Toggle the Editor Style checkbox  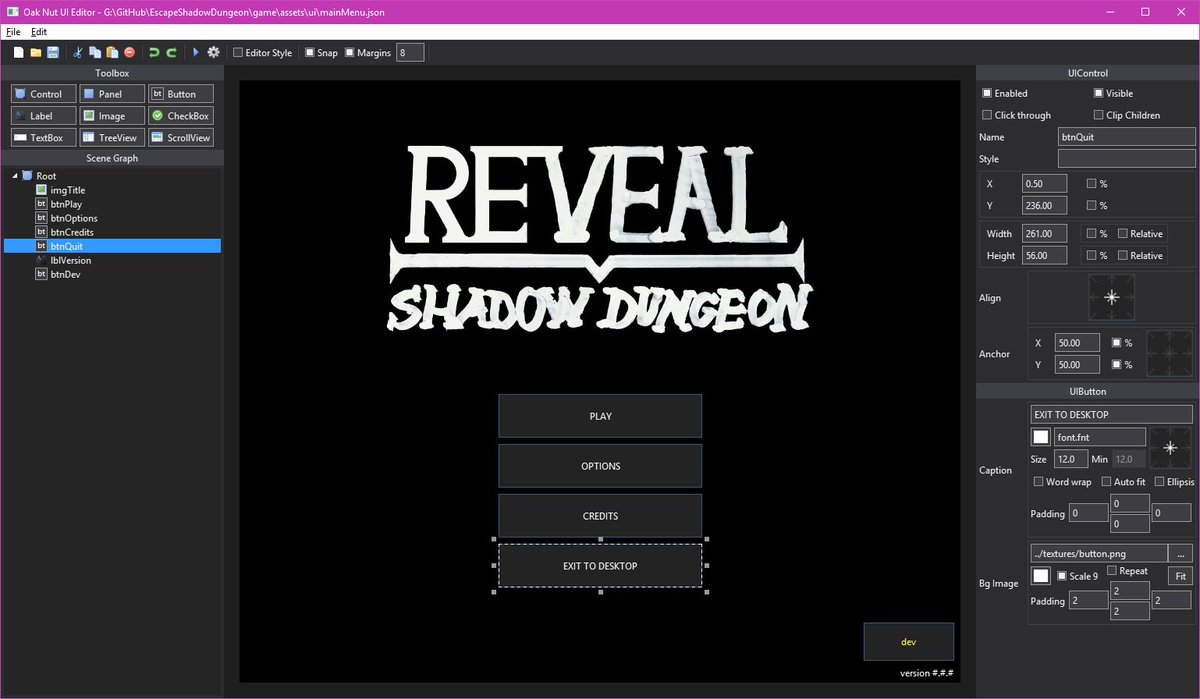pos(237,52)
